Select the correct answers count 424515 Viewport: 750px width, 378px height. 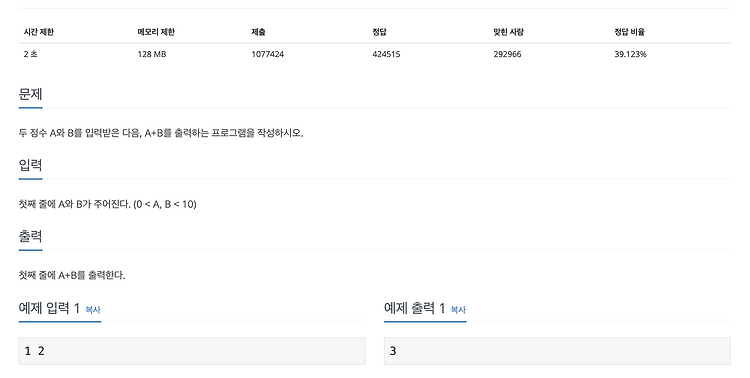coord(386,54)
